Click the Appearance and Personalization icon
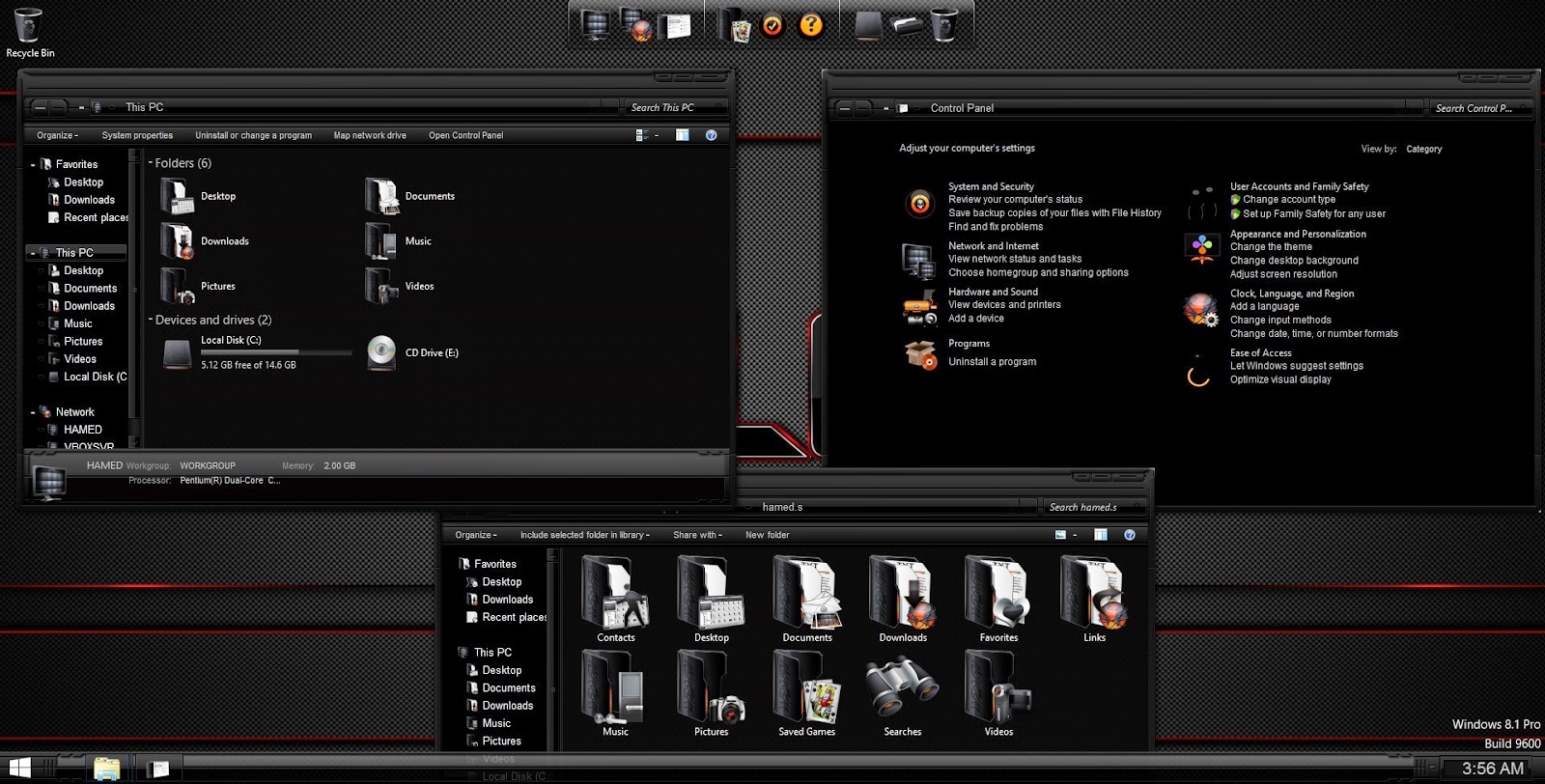 point(1202,248)
